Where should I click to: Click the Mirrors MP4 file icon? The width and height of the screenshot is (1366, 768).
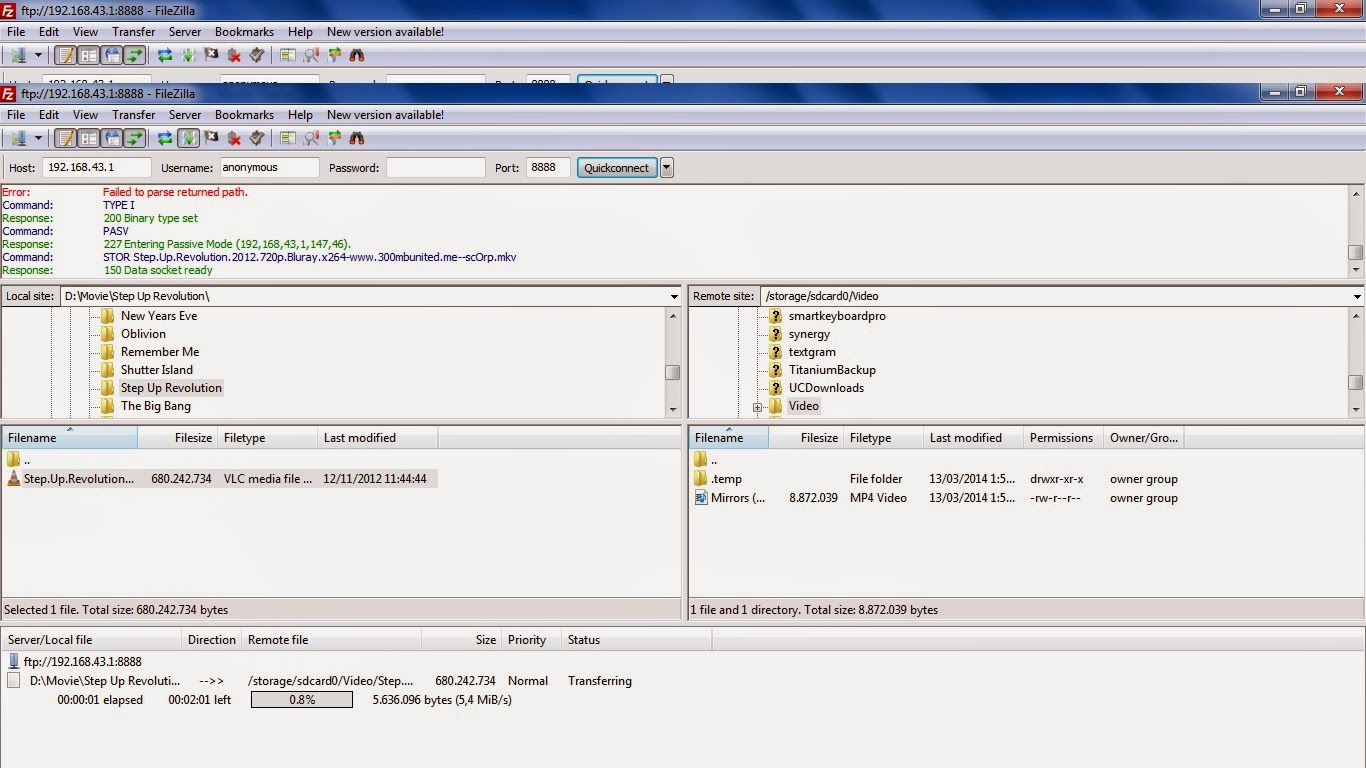(700, 498)
